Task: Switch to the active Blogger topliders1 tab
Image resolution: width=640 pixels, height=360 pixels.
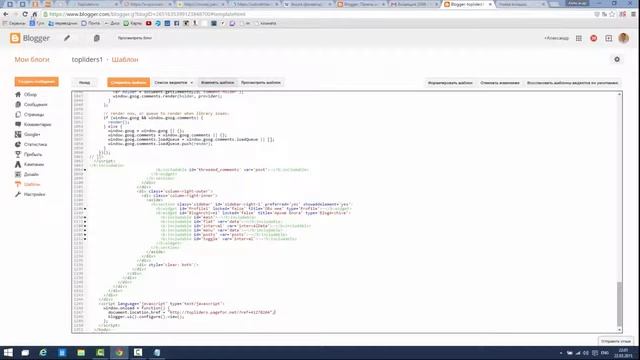Action: click(467, 4)
